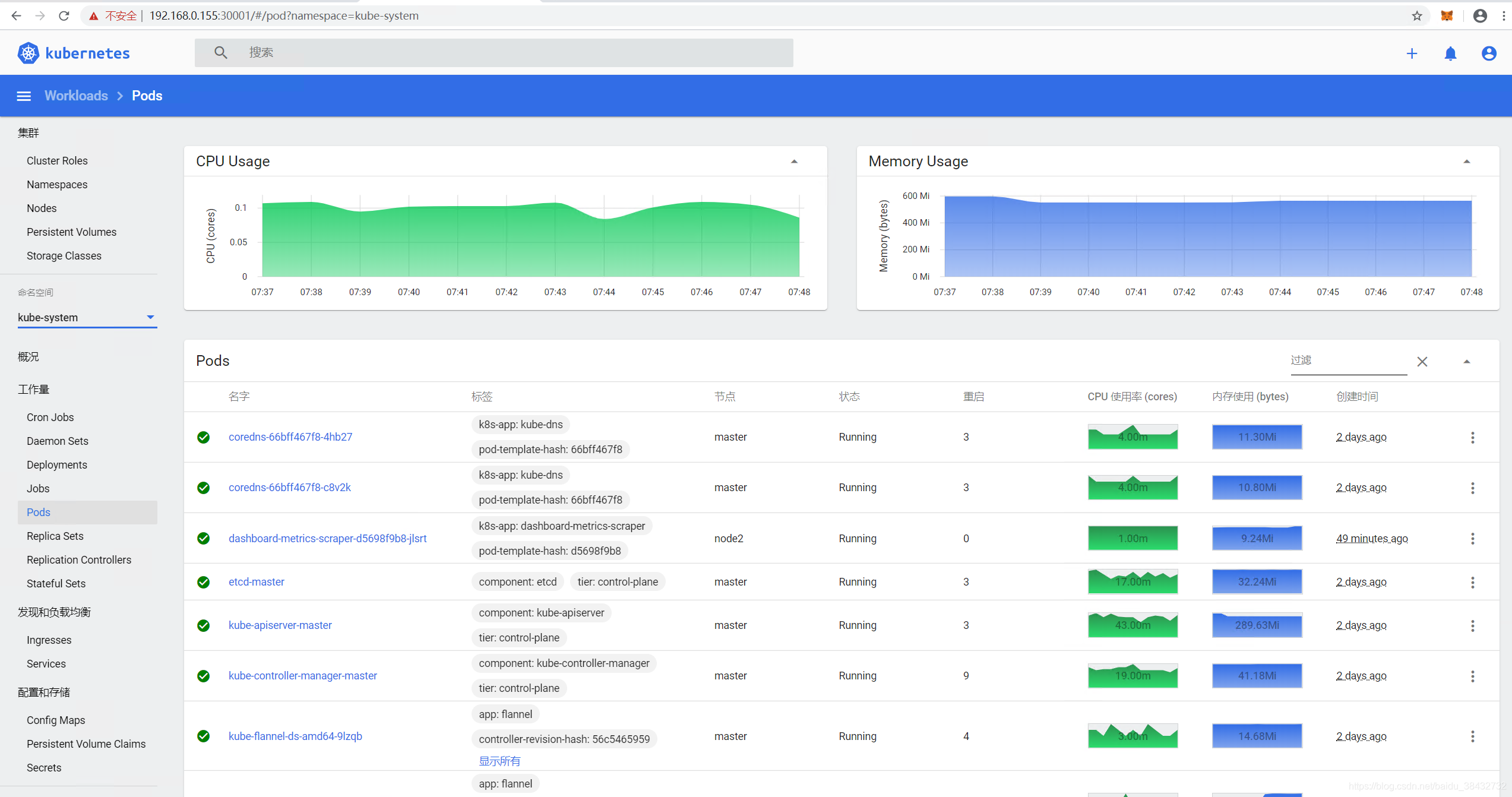Reload the browser page

click(64, 16)
